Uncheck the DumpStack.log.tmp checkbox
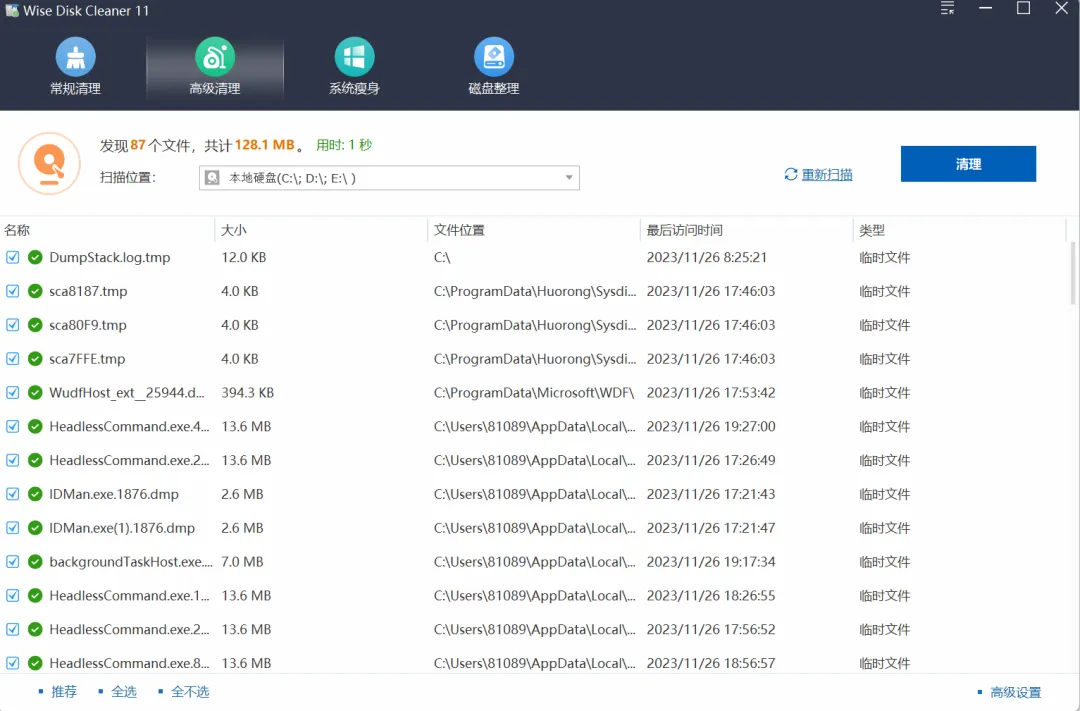Image resolution: width=1080 pixels, height=711 pixels. (12, 258)
